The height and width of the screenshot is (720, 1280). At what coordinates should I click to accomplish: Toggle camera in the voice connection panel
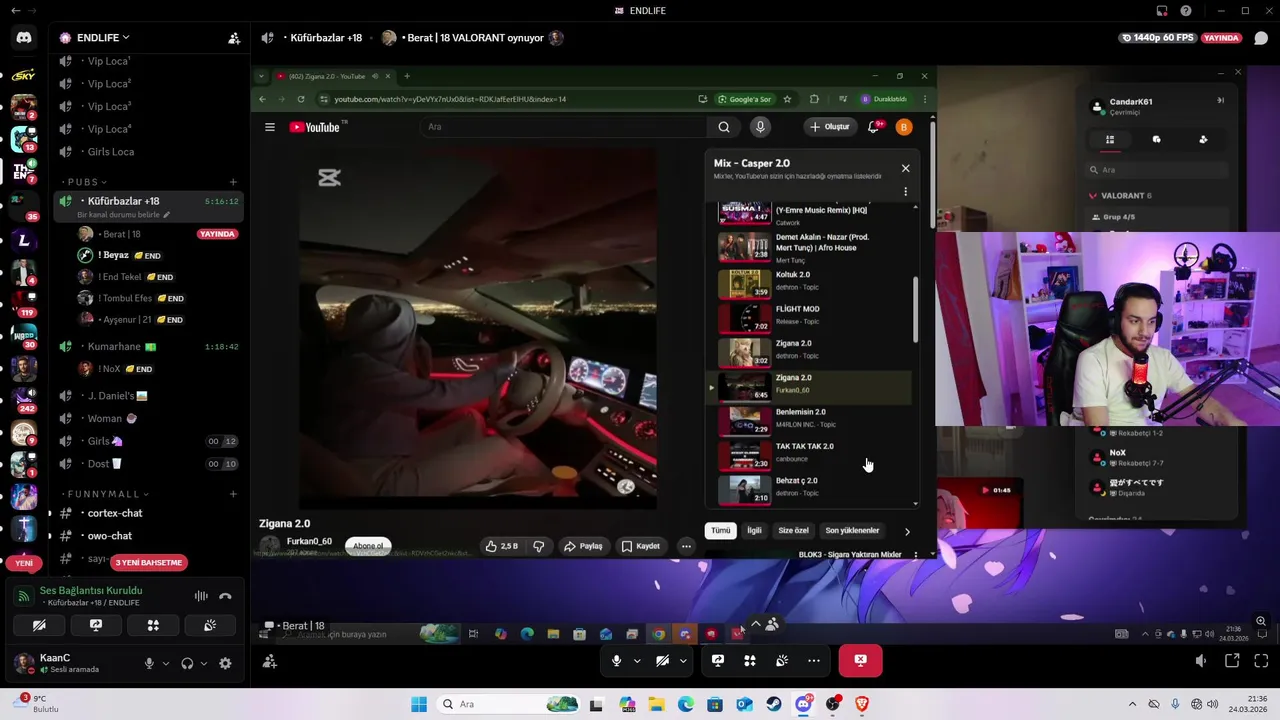click(39, 625)
